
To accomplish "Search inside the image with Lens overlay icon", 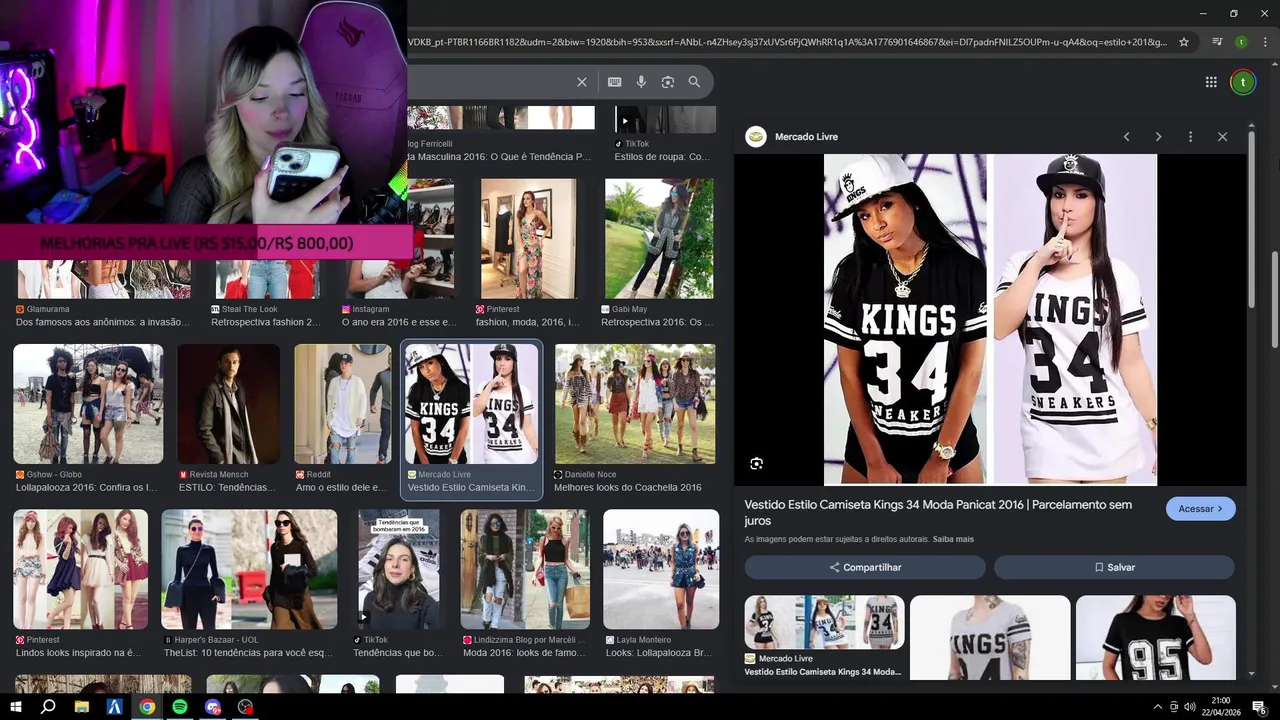I will (757, 463).
